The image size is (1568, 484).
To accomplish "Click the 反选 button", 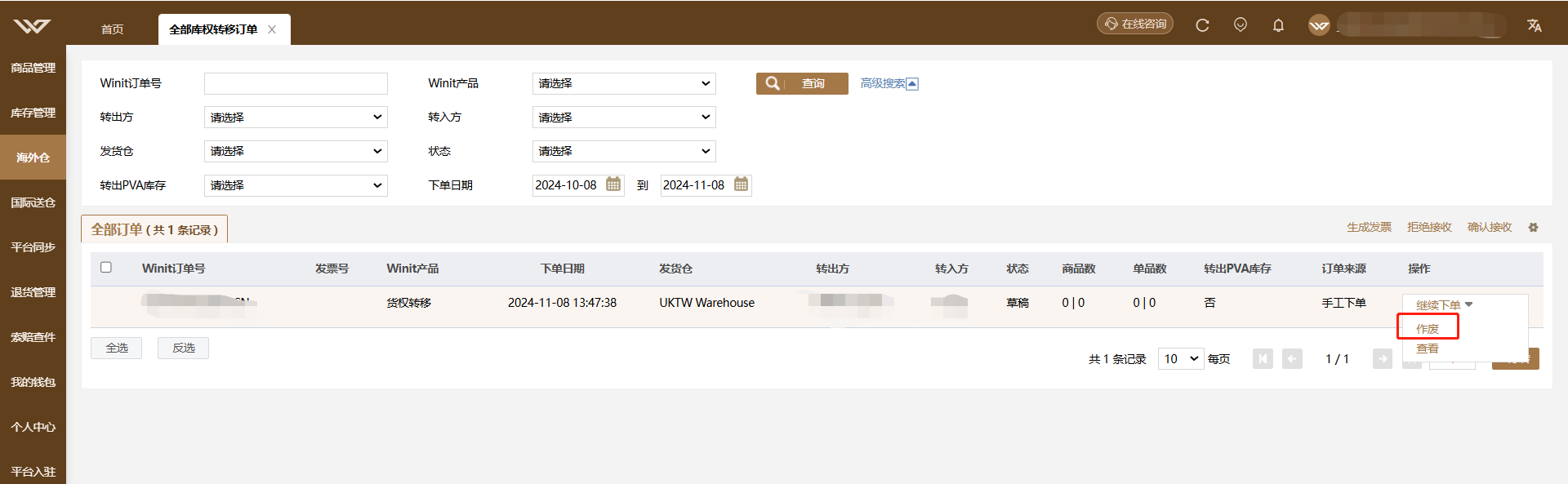I will (x=183, y=348).
